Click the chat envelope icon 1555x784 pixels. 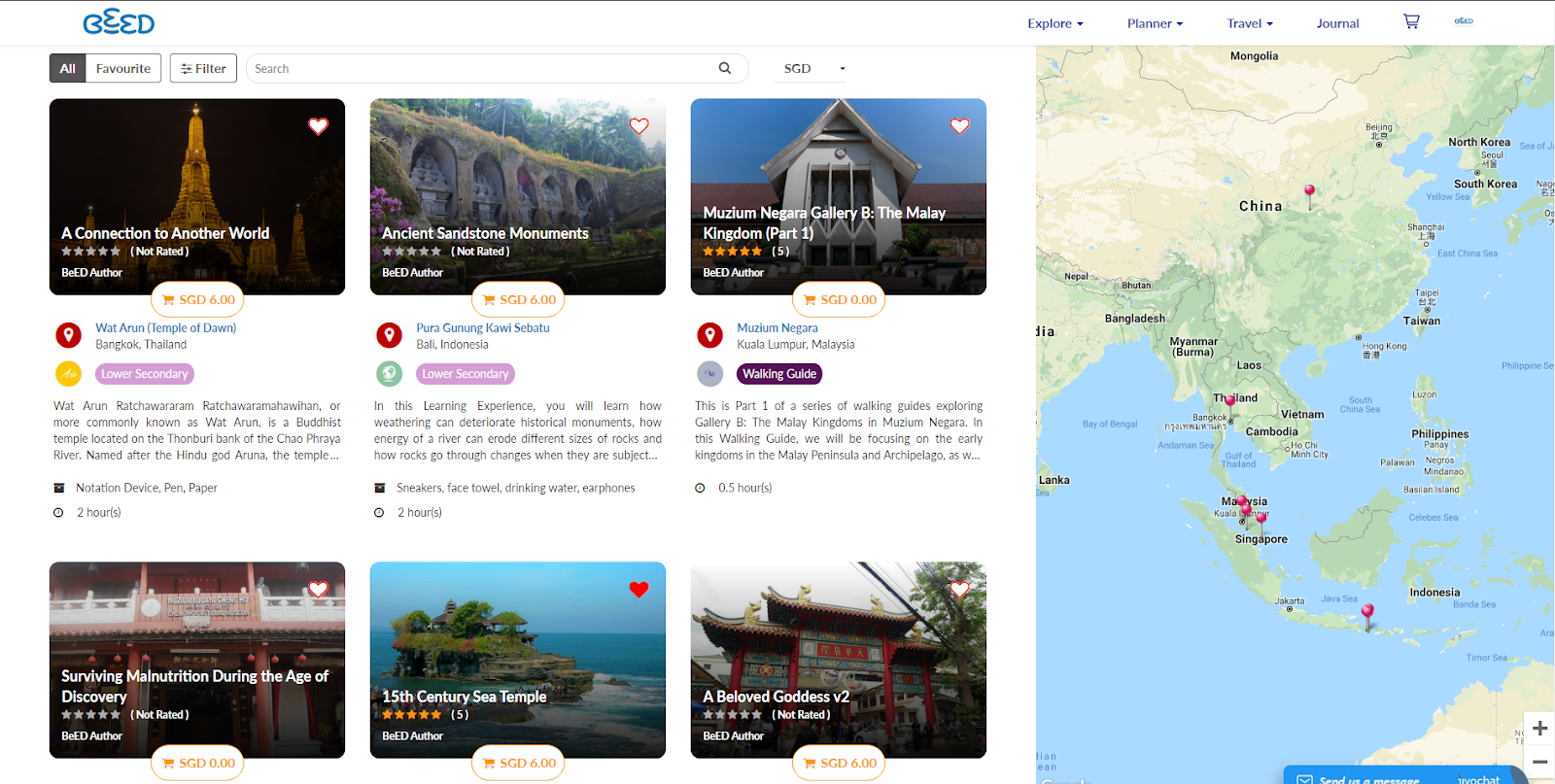1304,779
